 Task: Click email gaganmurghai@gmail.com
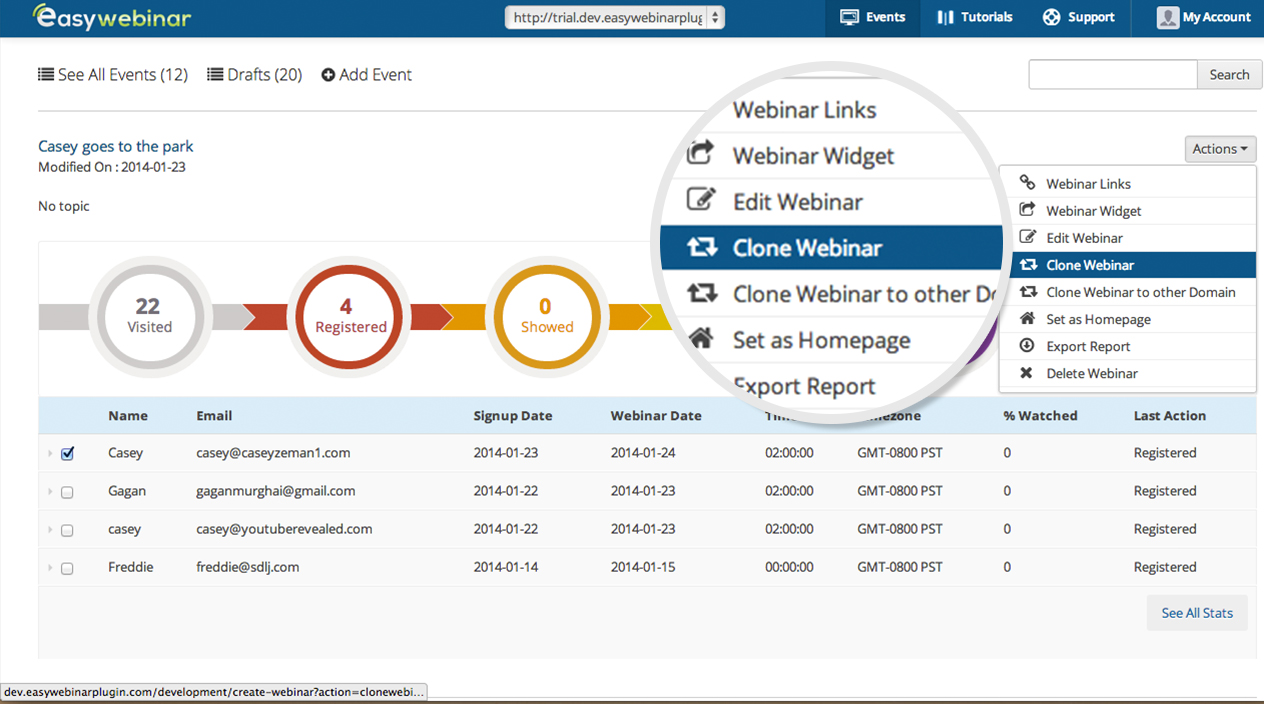click(276, 491)
